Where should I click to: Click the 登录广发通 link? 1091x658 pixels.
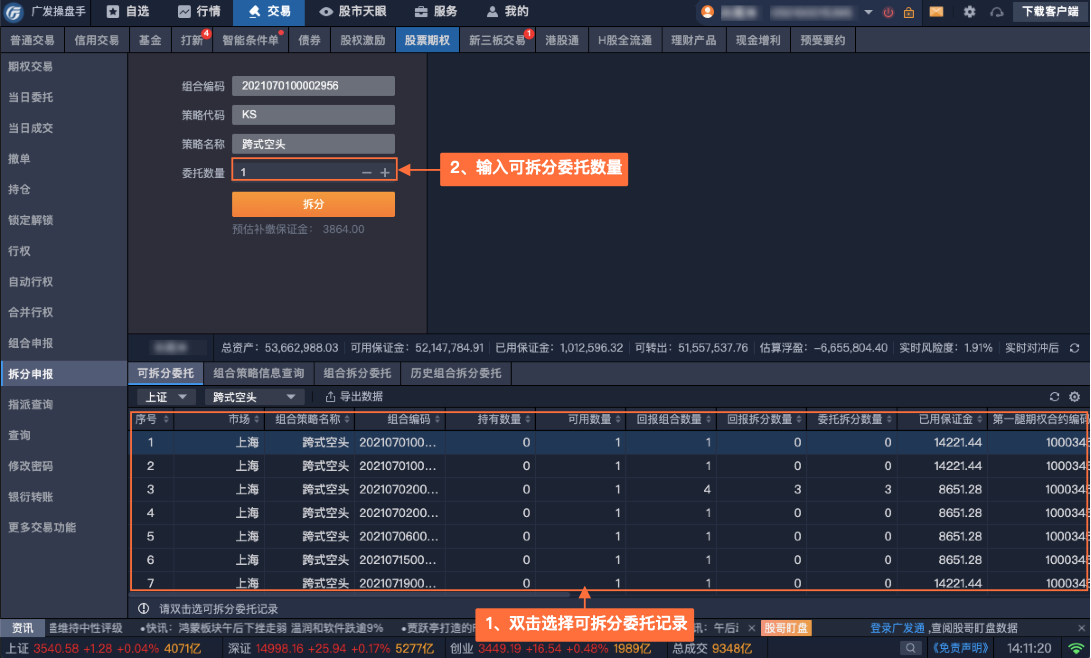[x=898, y=628]
